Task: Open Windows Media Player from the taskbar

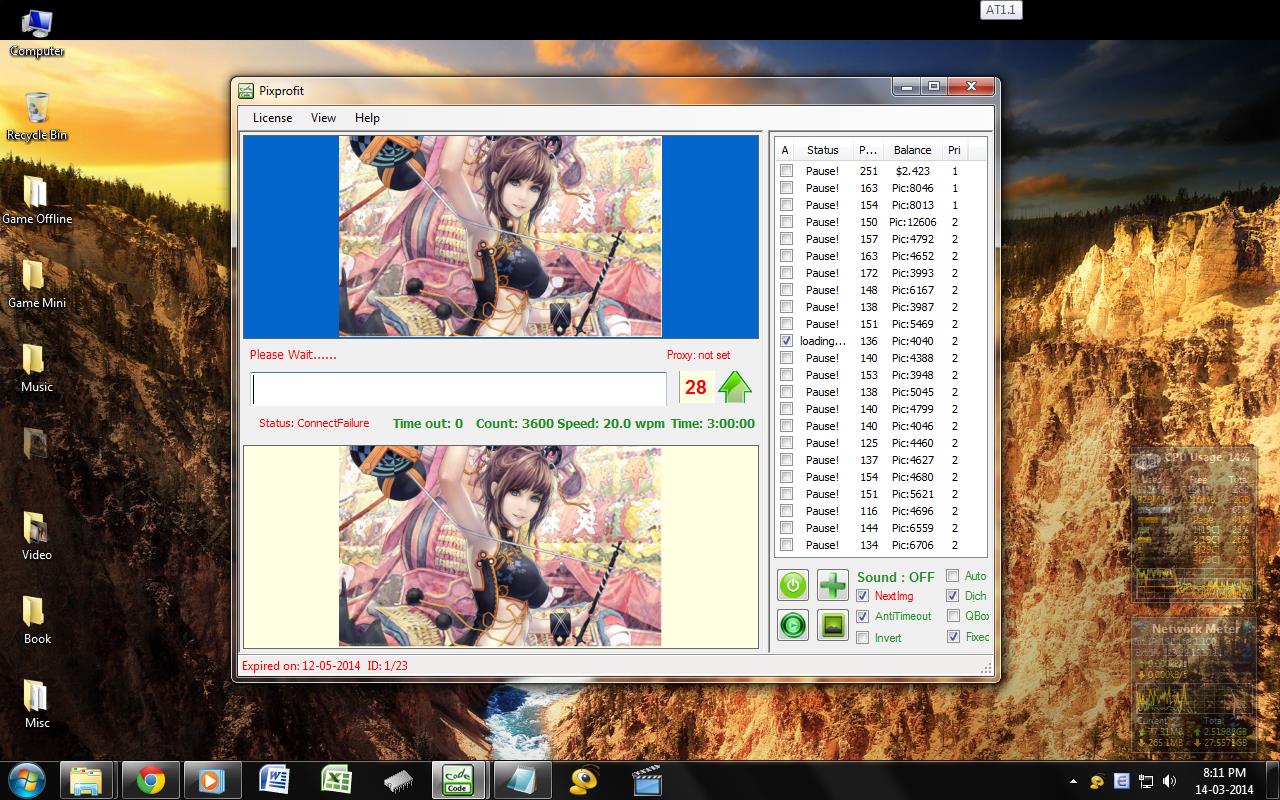Action: [211, 780]
